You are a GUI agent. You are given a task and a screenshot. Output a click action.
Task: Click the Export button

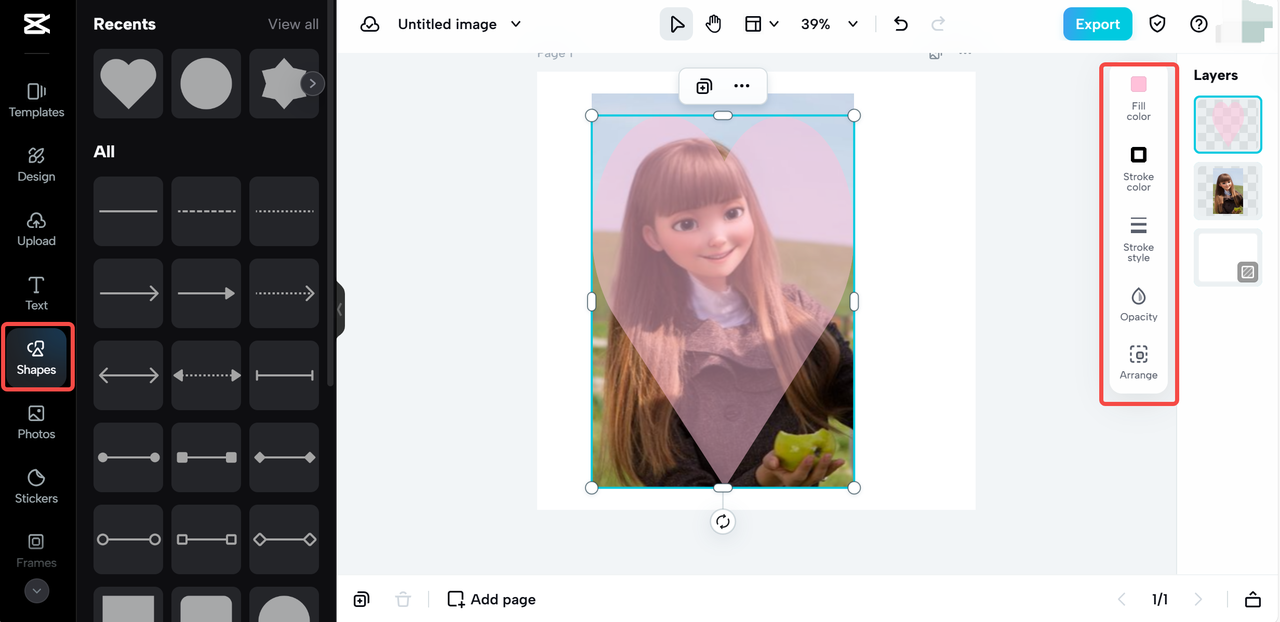1097,24
